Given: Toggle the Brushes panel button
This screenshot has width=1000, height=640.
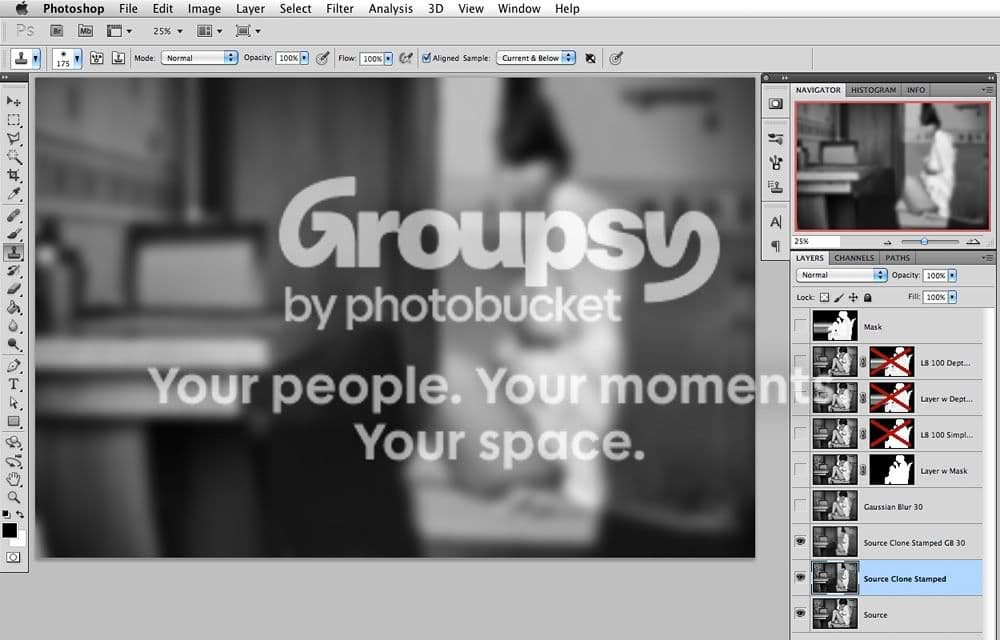Looking at the screenshot, I should coord(96,58).
